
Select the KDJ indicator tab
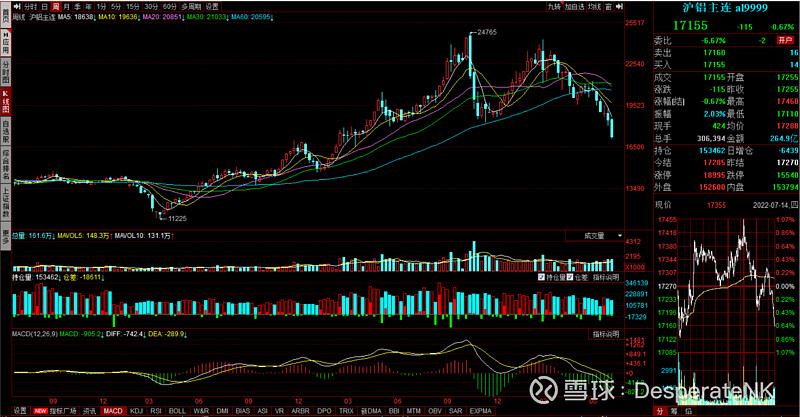click(x=136, y=410)
